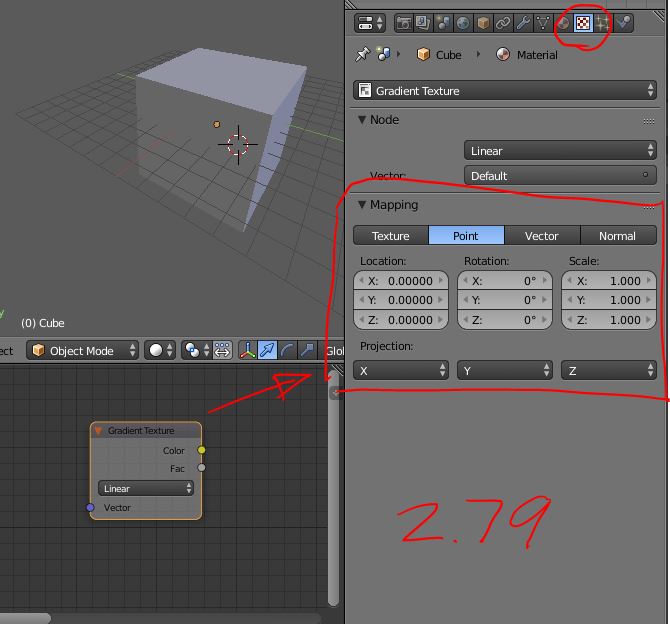The width and height of the screenshot is (670, 624).
Task: Click the Gradient Texture node header
Action: coord(146,430)
